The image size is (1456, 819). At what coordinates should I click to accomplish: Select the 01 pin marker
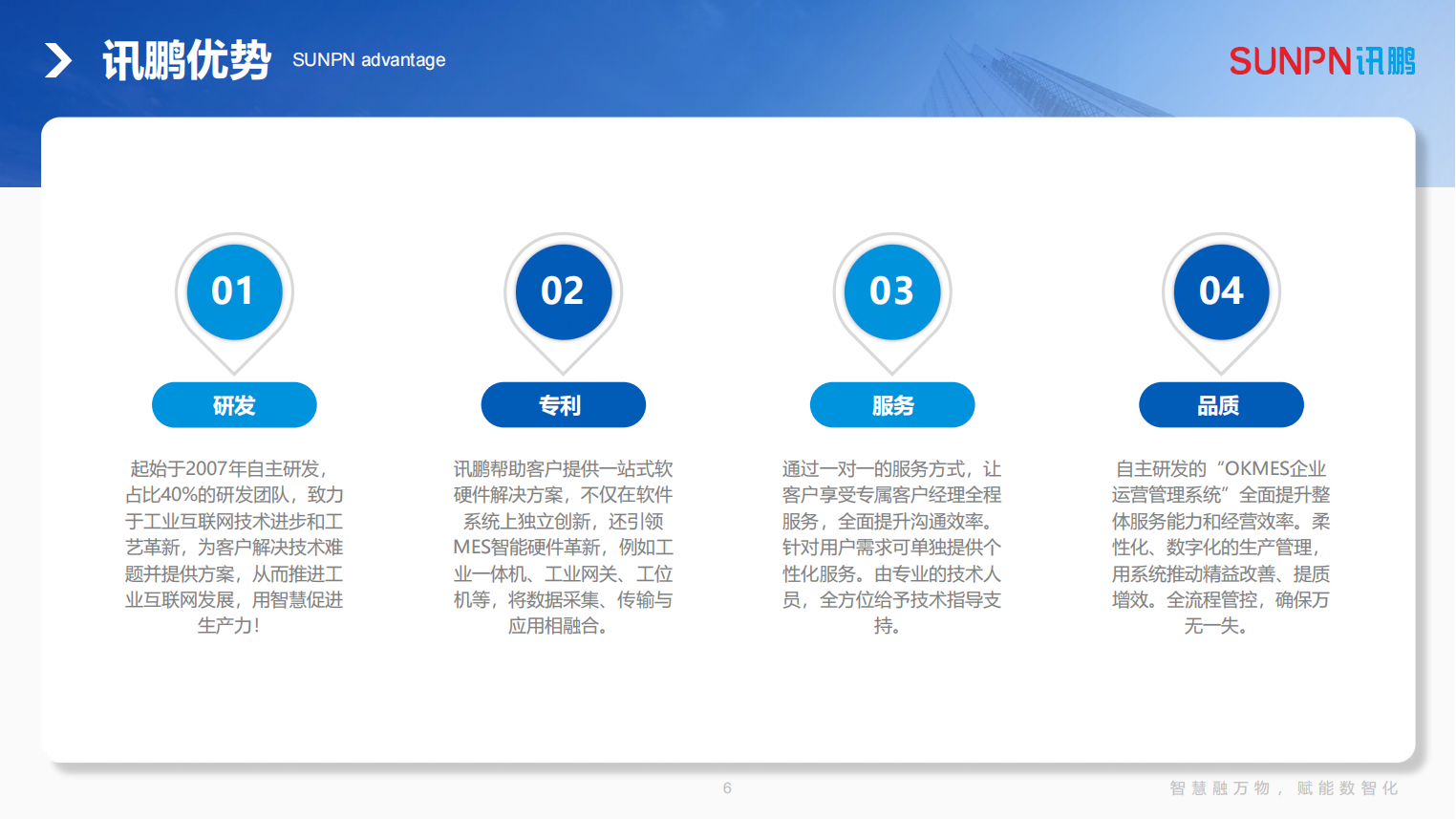(x=234, y=303)
